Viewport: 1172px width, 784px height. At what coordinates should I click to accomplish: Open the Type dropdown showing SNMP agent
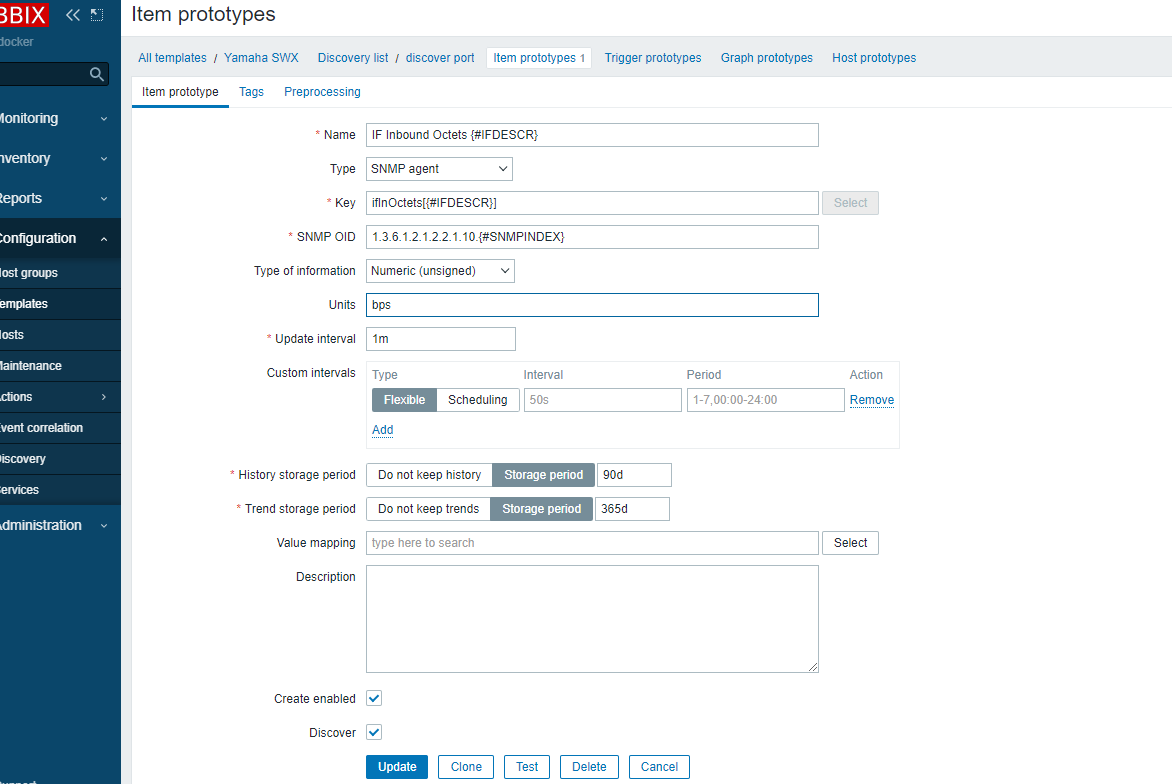pos(440,169)
